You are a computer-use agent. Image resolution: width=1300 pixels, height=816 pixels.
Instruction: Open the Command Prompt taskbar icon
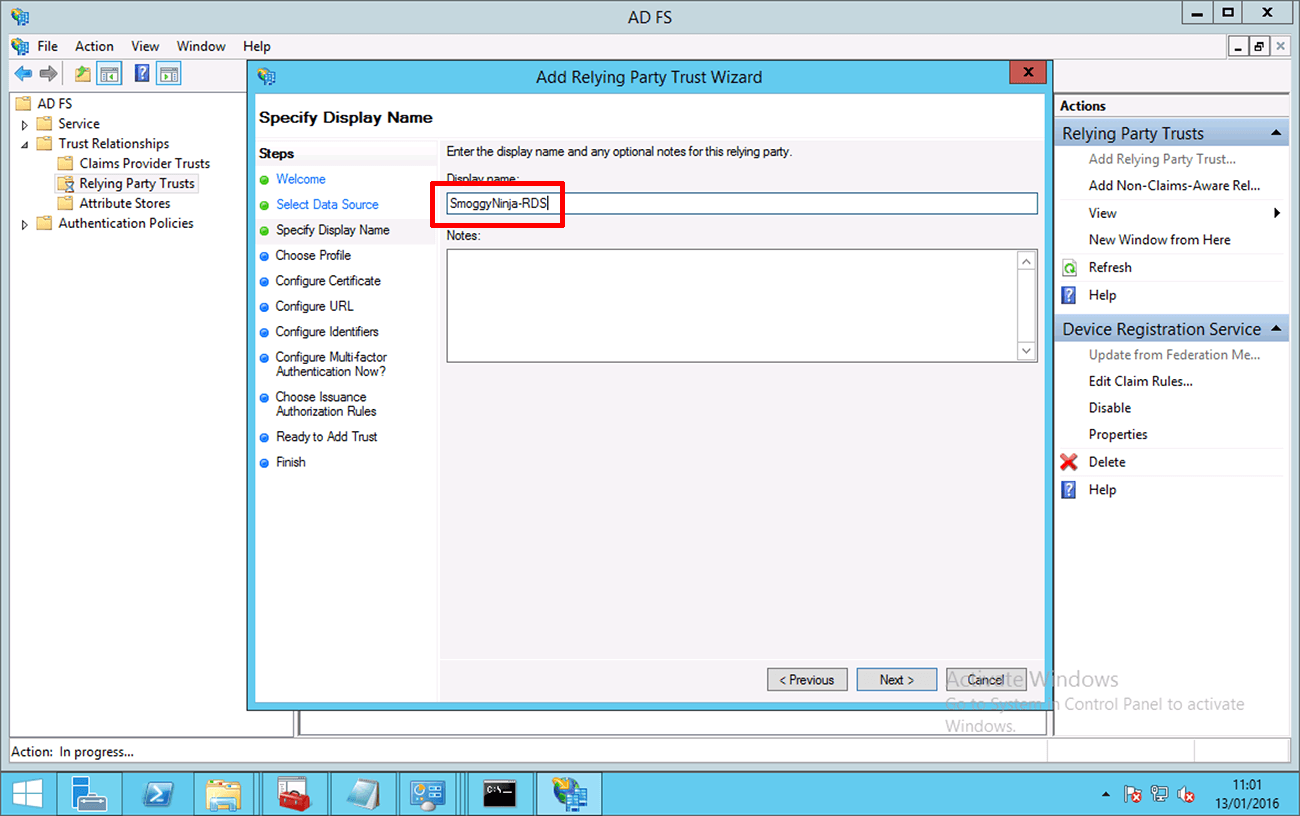pyautogui.click(x=499, y=794)
